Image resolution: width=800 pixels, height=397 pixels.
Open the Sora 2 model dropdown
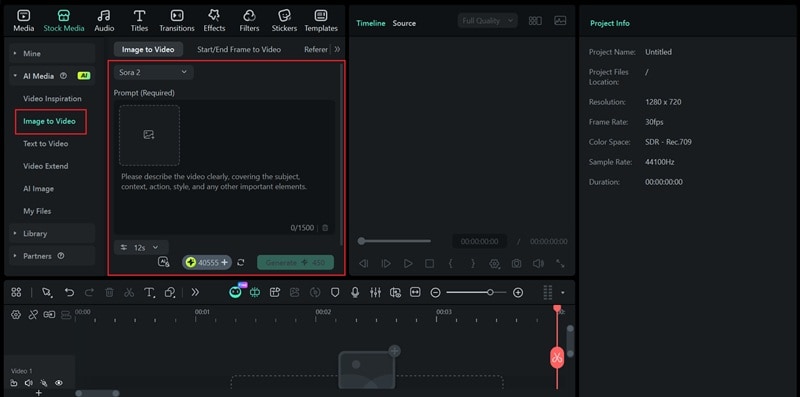pyautogui.click(x=154, y=72)
